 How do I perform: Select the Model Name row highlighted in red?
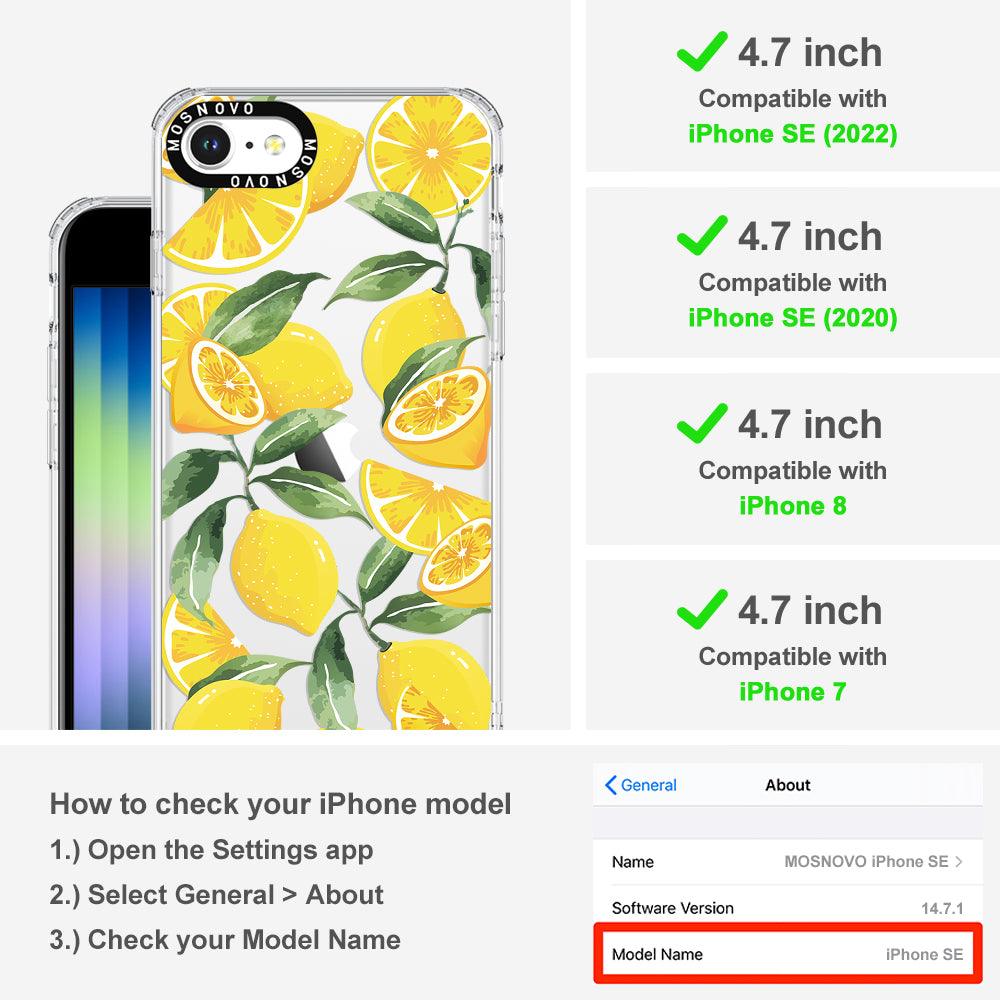[788, 954]
